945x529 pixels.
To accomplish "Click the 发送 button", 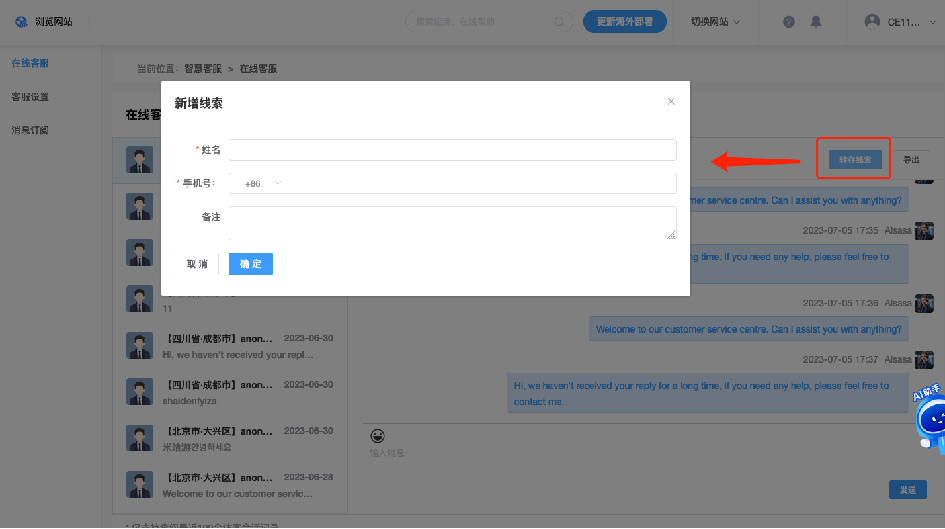I will tap(908, 490).
